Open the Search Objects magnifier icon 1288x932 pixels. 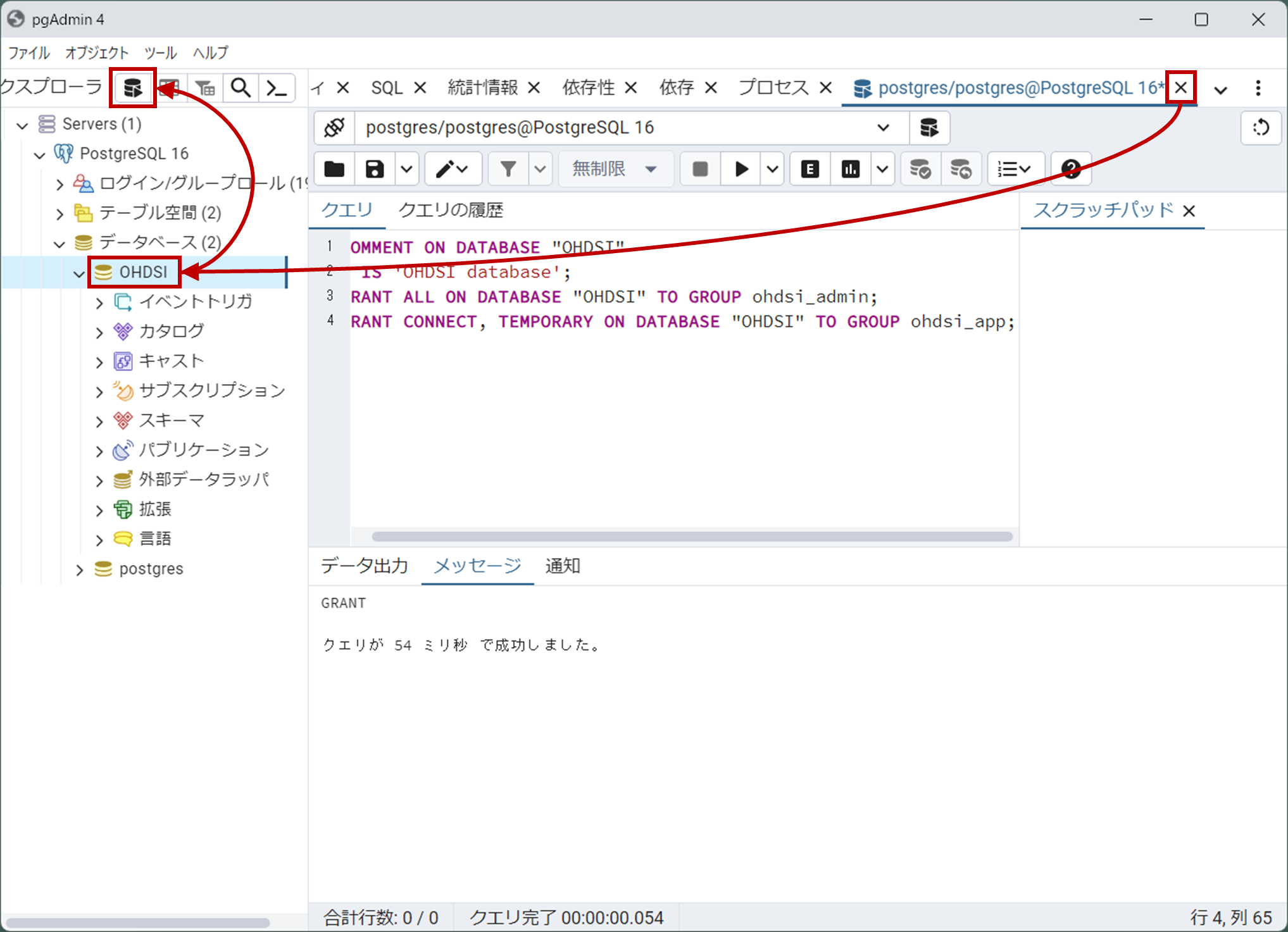241,88
